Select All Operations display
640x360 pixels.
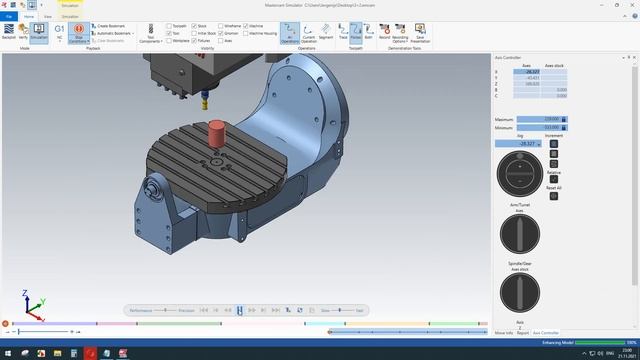[290, 33]
